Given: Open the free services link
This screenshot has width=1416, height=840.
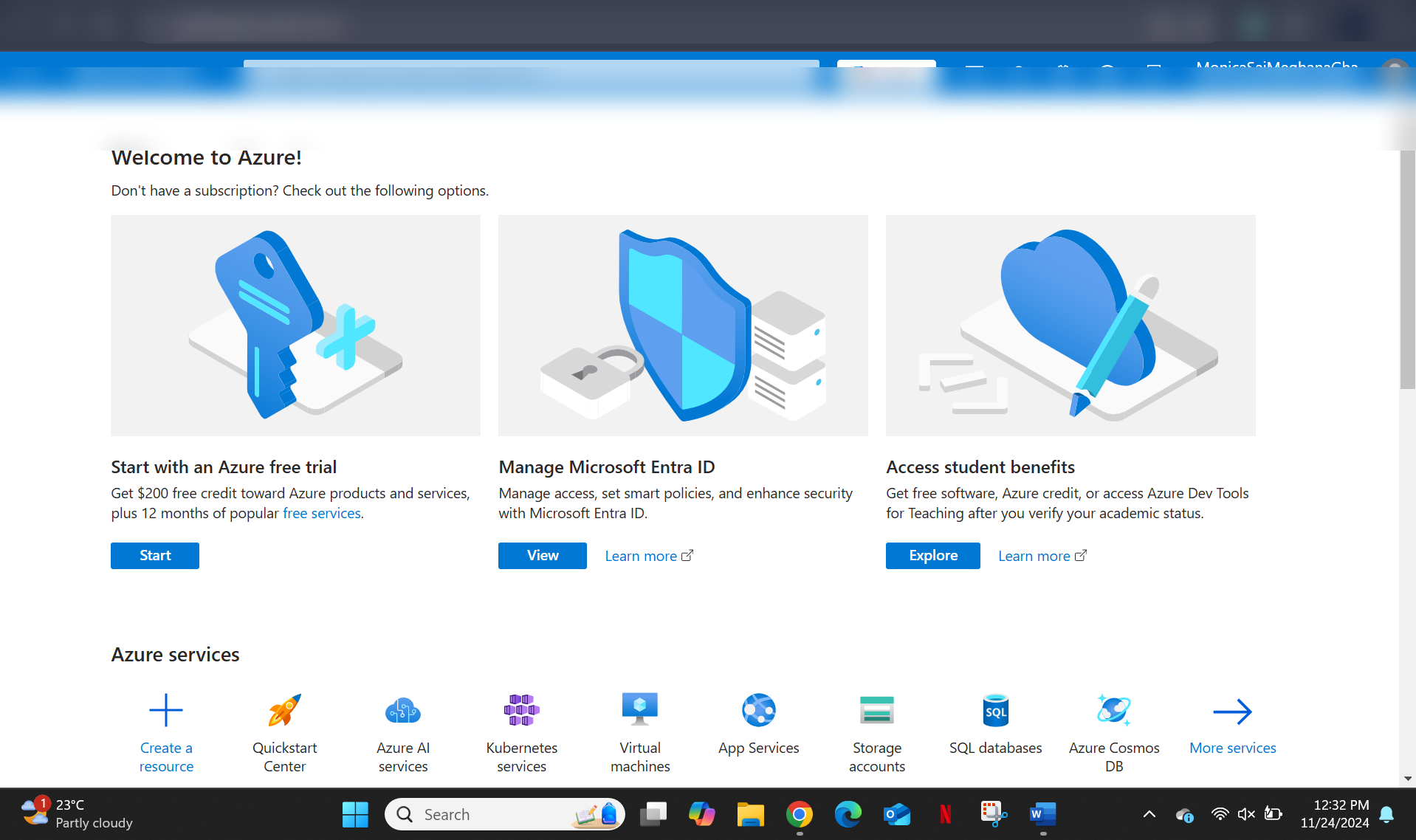Looking at the screenshot, I should tap(322, 513).
